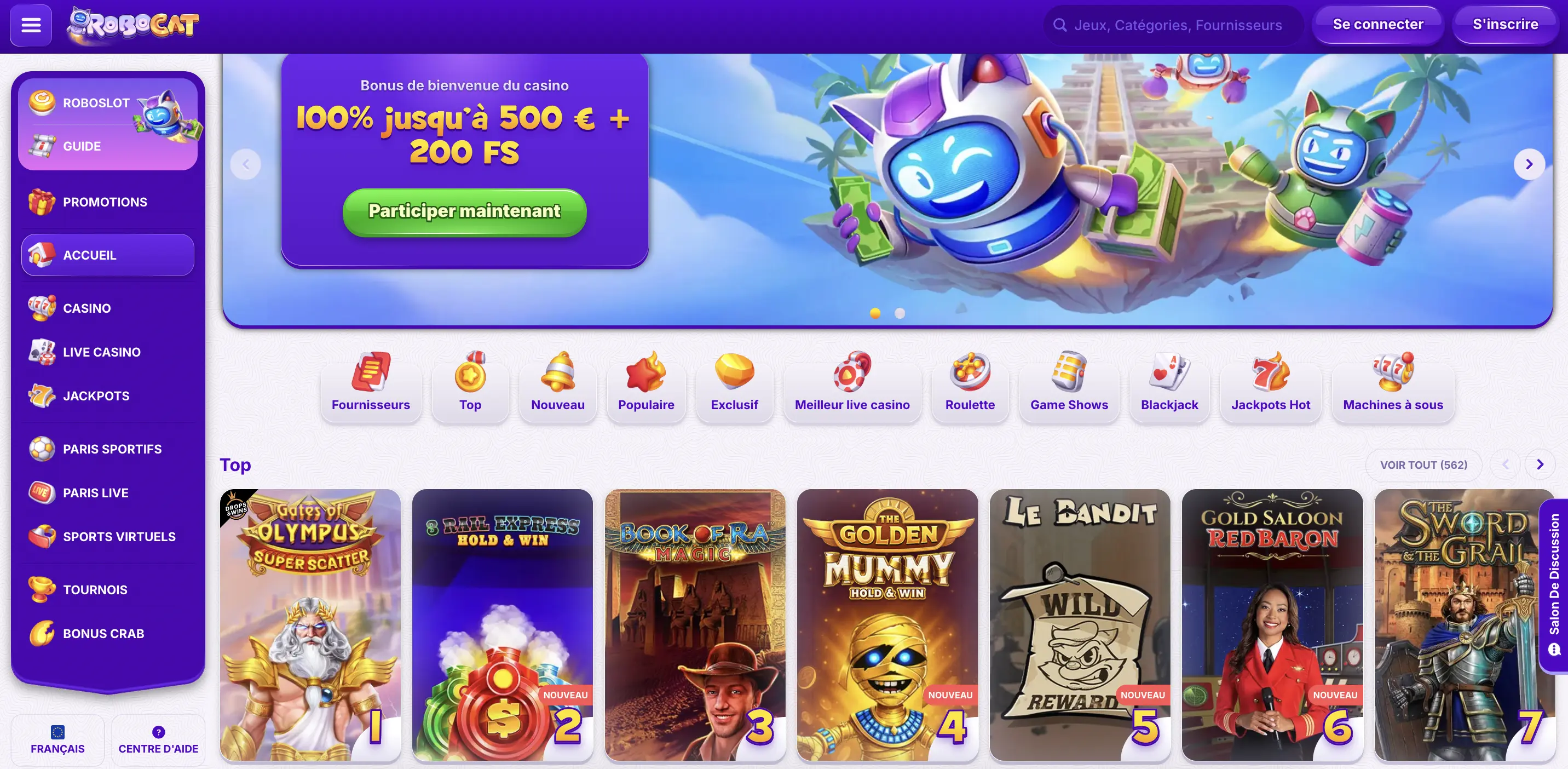Viewport: 1568px width, 769px height.
Task: Select the first banner slide dot
Action: (875, 313)
